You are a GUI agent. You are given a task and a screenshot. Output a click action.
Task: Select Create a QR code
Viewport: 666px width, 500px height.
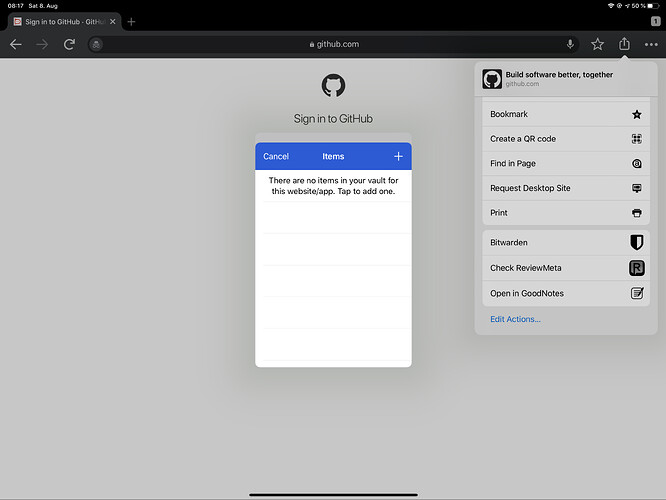566,139
